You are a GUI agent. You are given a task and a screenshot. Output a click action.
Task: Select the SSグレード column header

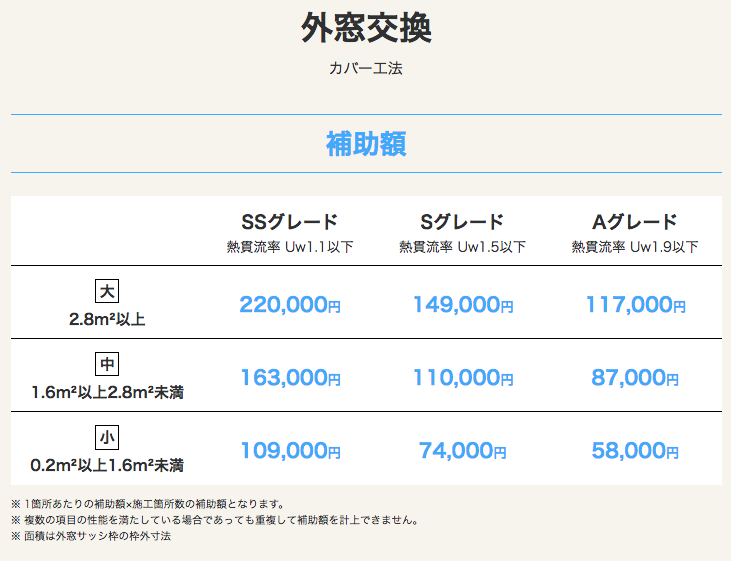290,222
